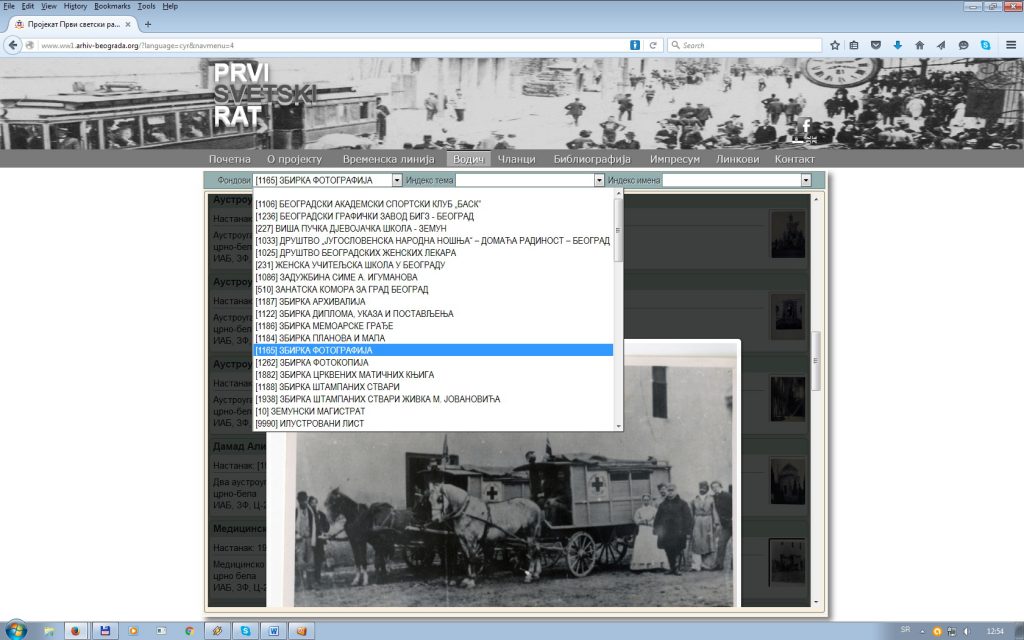The height and width of the screenshot is (640, 1024).
Task: Click the dropdown list scrollbar thumb
Action: tap(618, 230)
